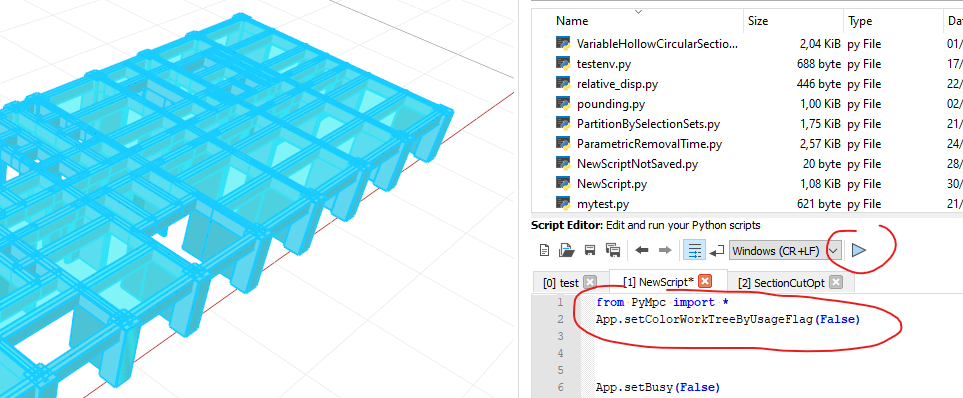Place cursor in App.setBusy(False) line
The height and width of the screenshot is (398, 963).
(658, 388)
